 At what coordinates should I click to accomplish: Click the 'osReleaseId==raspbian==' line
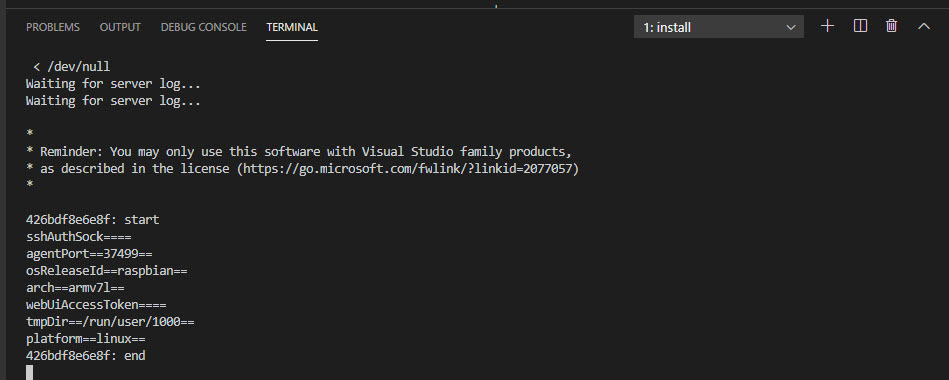click(x=107, y=270)
